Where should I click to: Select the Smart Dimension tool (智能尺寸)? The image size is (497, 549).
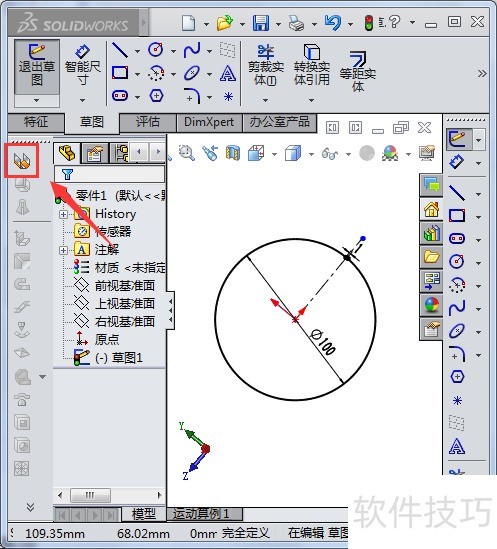[83, 66]
